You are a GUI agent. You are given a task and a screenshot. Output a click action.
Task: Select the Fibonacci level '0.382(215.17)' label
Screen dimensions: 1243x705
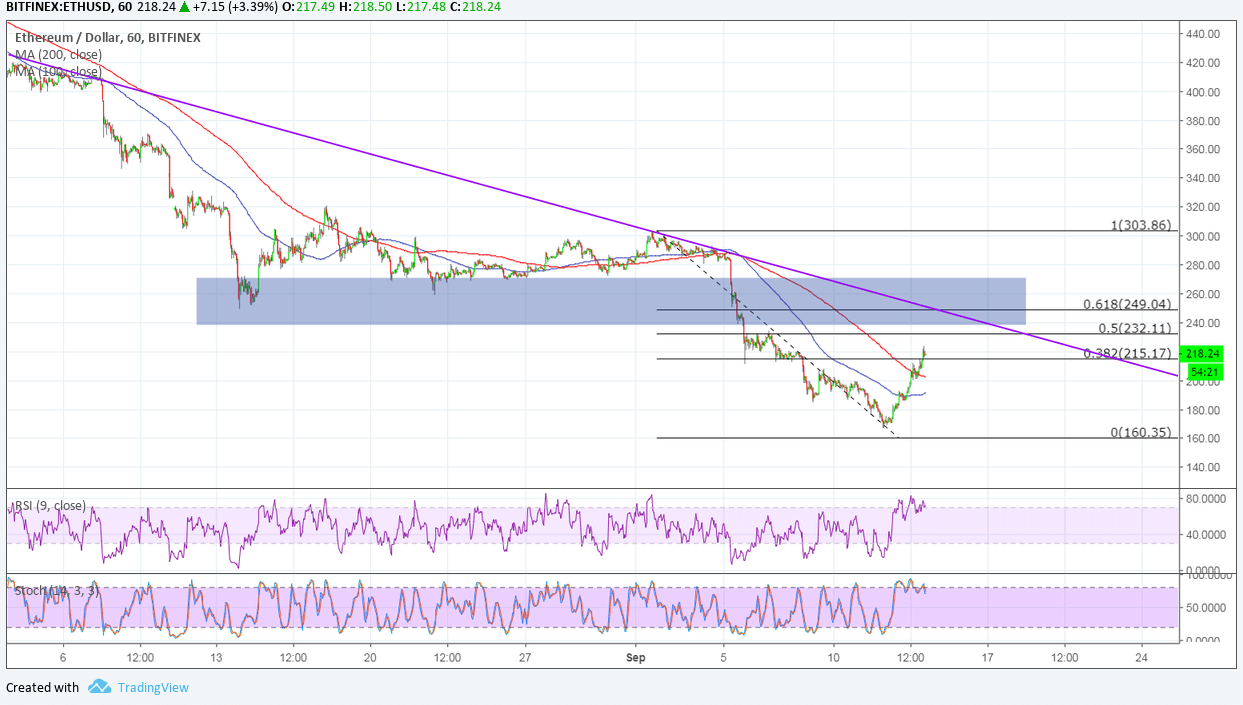pyautogui.click(x=1127, y=353)
